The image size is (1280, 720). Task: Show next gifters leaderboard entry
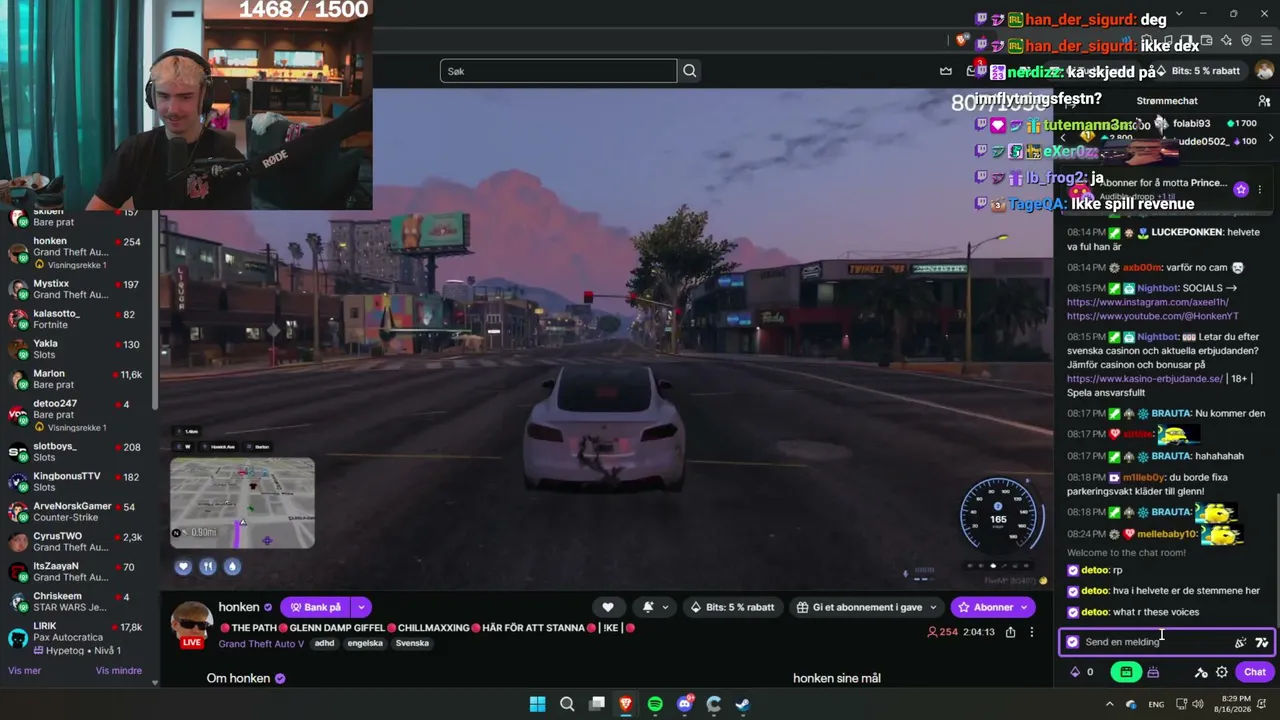pos(1271,137)
